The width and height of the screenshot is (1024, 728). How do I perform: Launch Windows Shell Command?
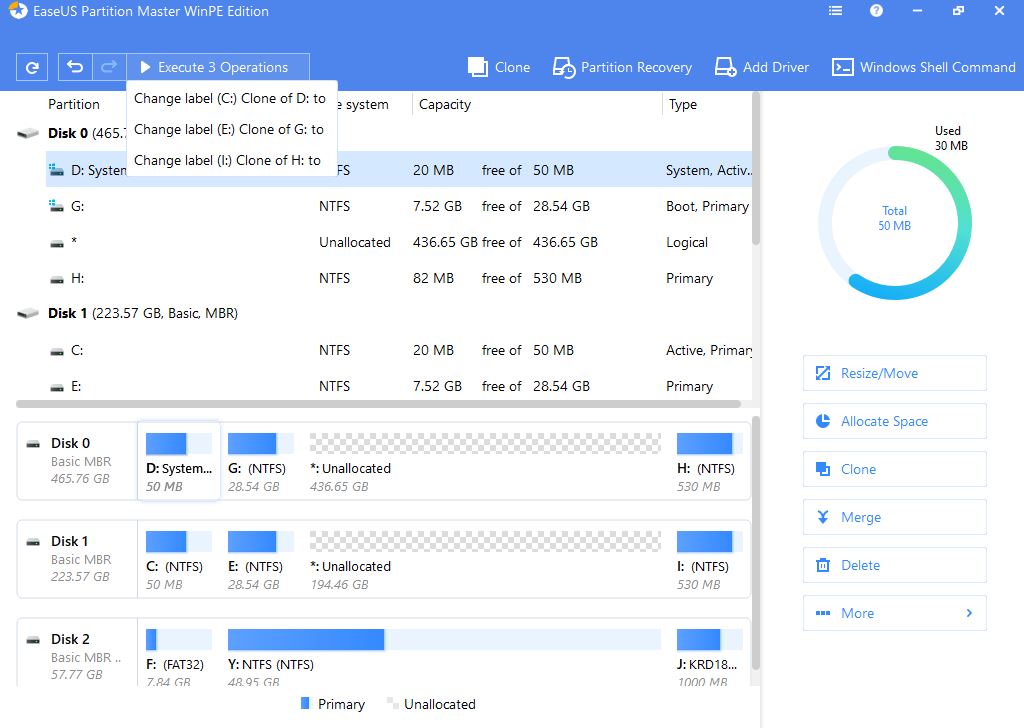pyautogui.click(x=924, y=68)
